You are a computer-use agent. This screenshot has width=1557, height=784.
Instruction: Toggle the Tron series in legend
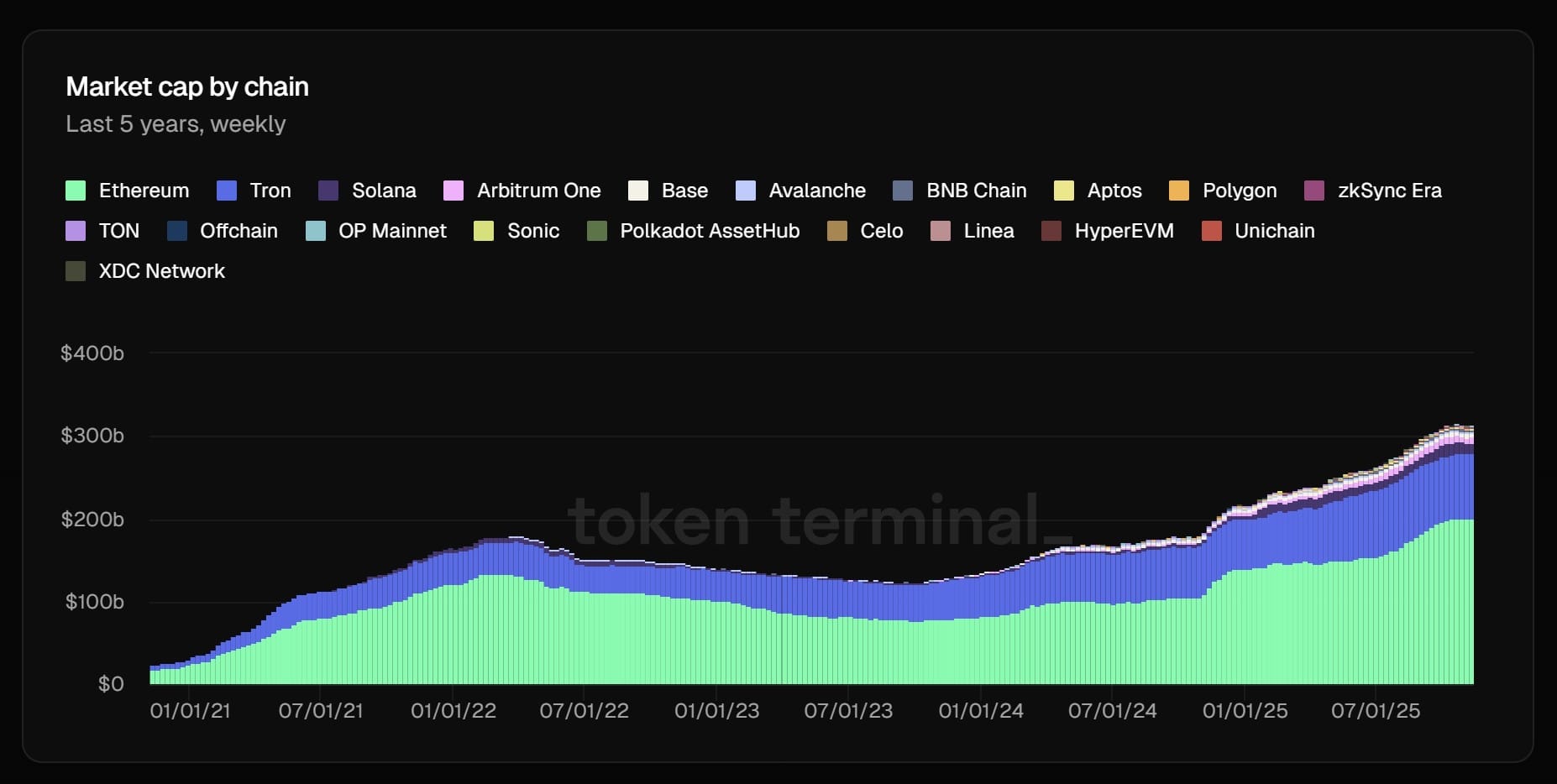click(x=270, y=191)
